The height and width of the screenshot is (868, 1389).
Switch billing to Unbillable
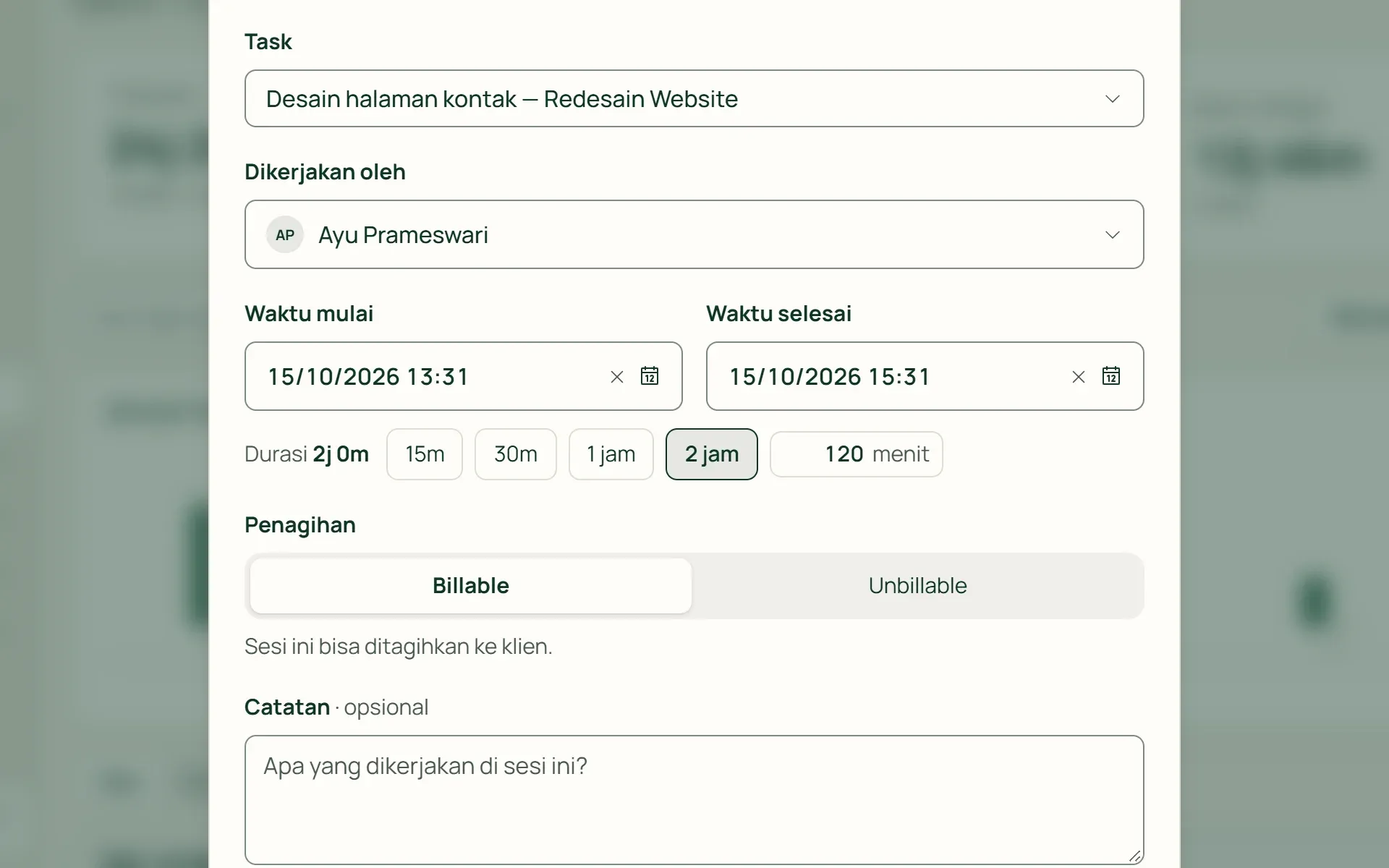917,586
